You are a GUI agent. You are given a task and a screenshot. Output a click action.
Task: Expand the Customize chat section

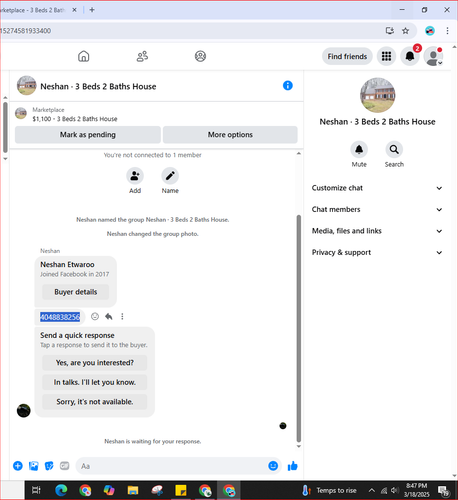point(377,188)
